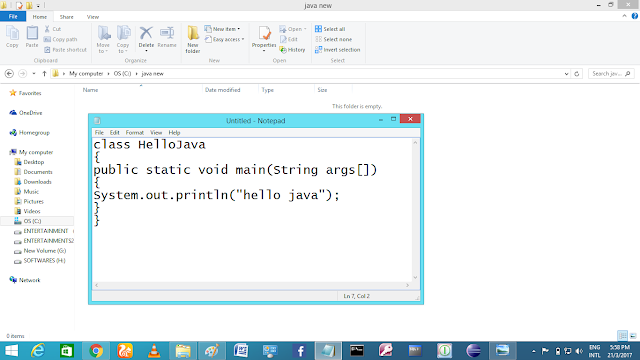Launch Google Chrome from the taskbar
This screenshot has height=360, width=640.
(x=96, y=351)
